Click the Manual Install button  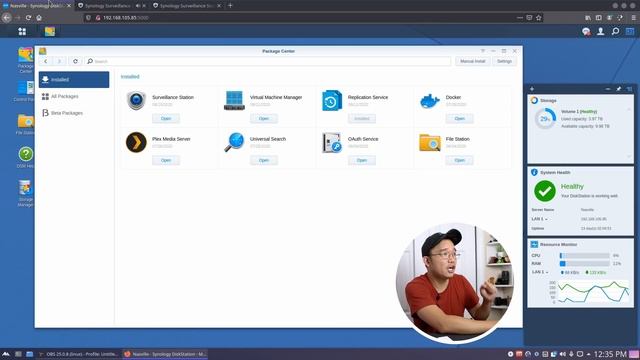tap(473, 61)
